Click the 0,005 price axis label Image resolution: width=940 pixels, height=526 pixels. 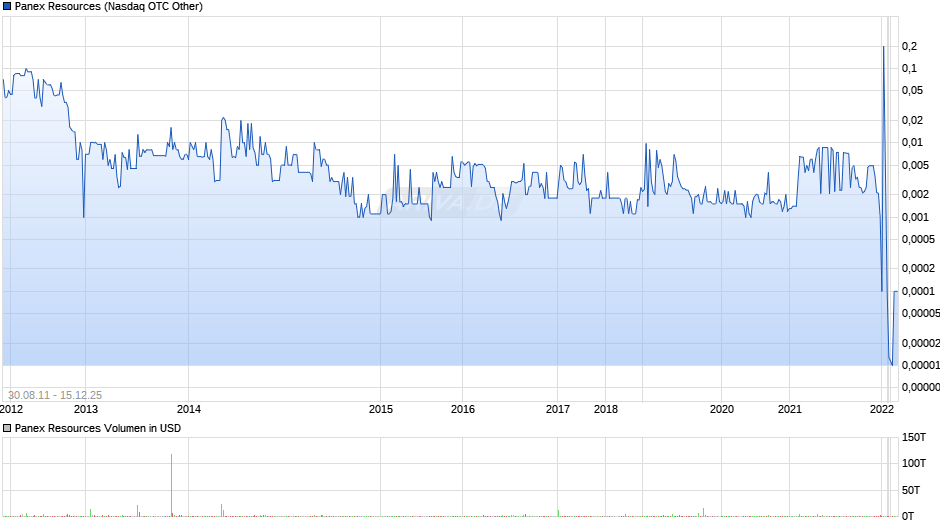pyautogui.click(x=915, y=165)
